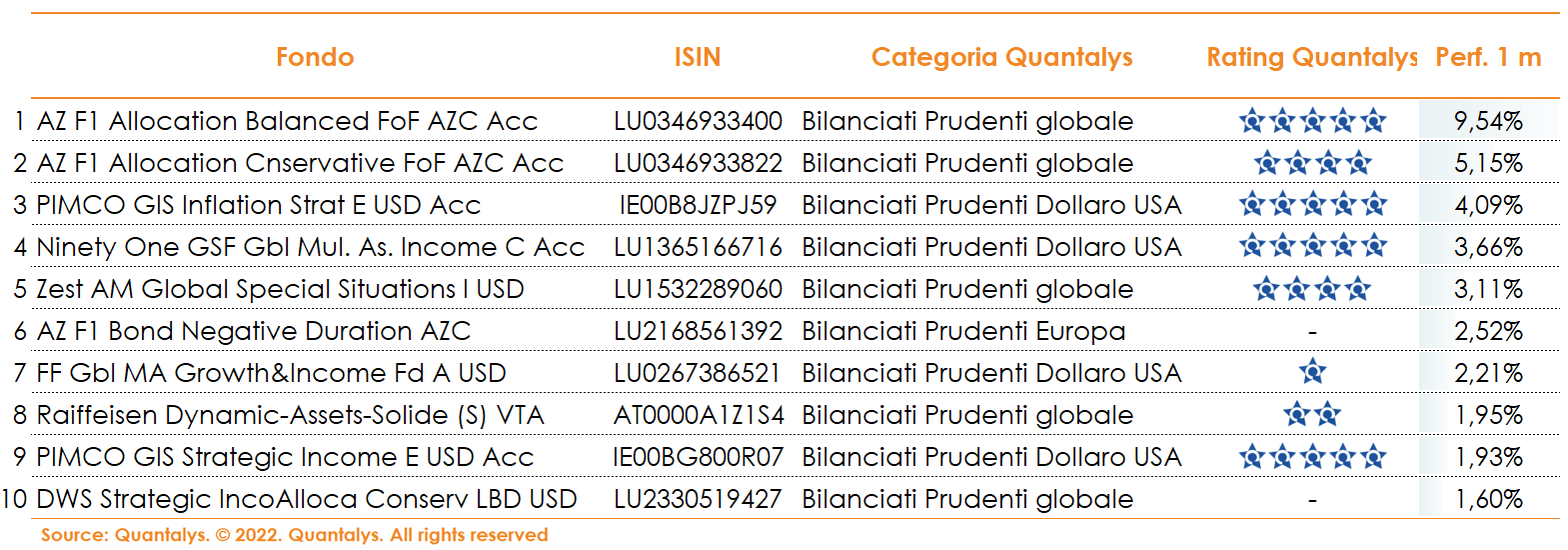Select the Categoria Quantalys column header
The image size is (1568, 550).
click(x=1002, y=58)
